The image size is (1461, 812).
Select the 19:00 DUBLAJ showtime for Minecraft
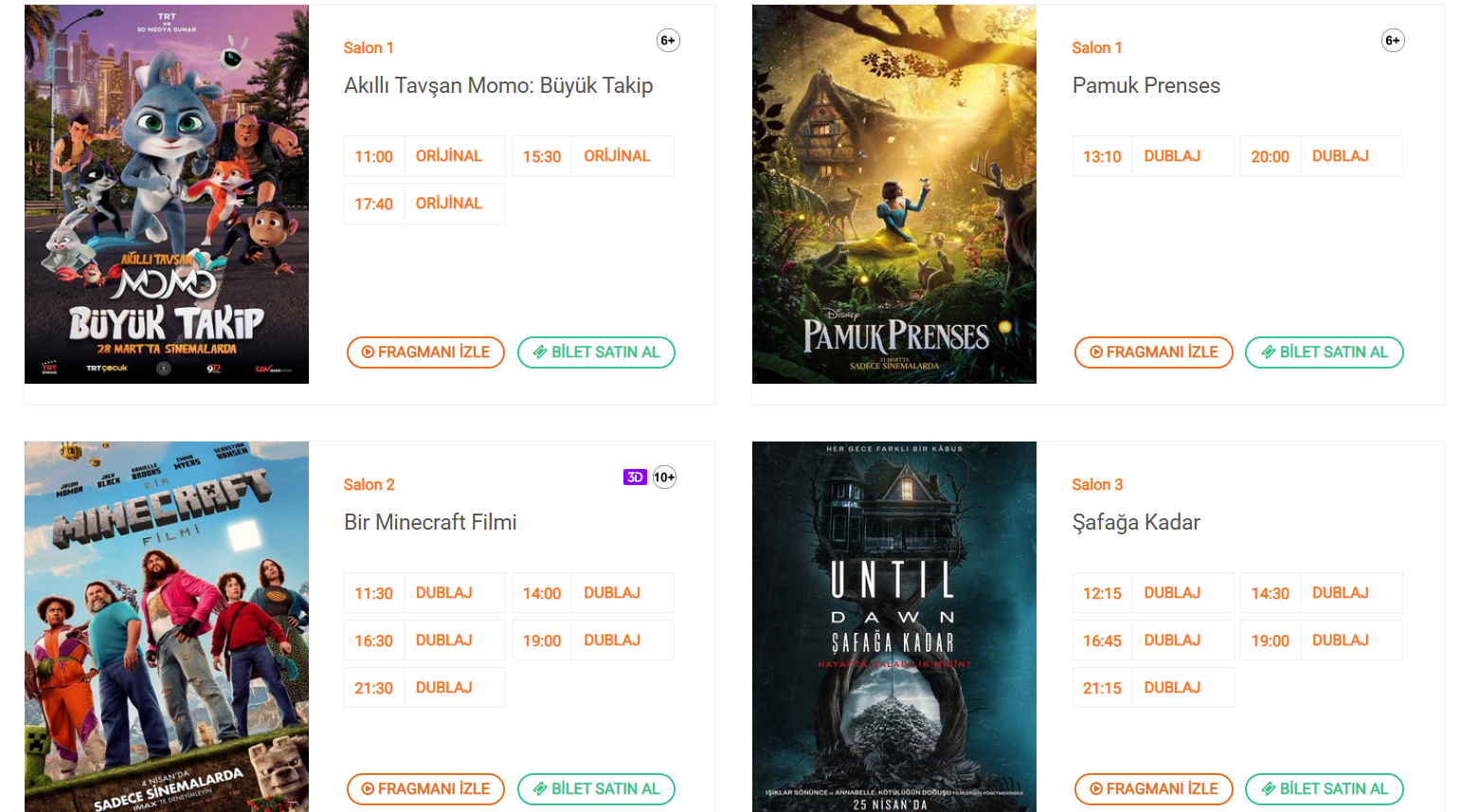click(593, 641)
